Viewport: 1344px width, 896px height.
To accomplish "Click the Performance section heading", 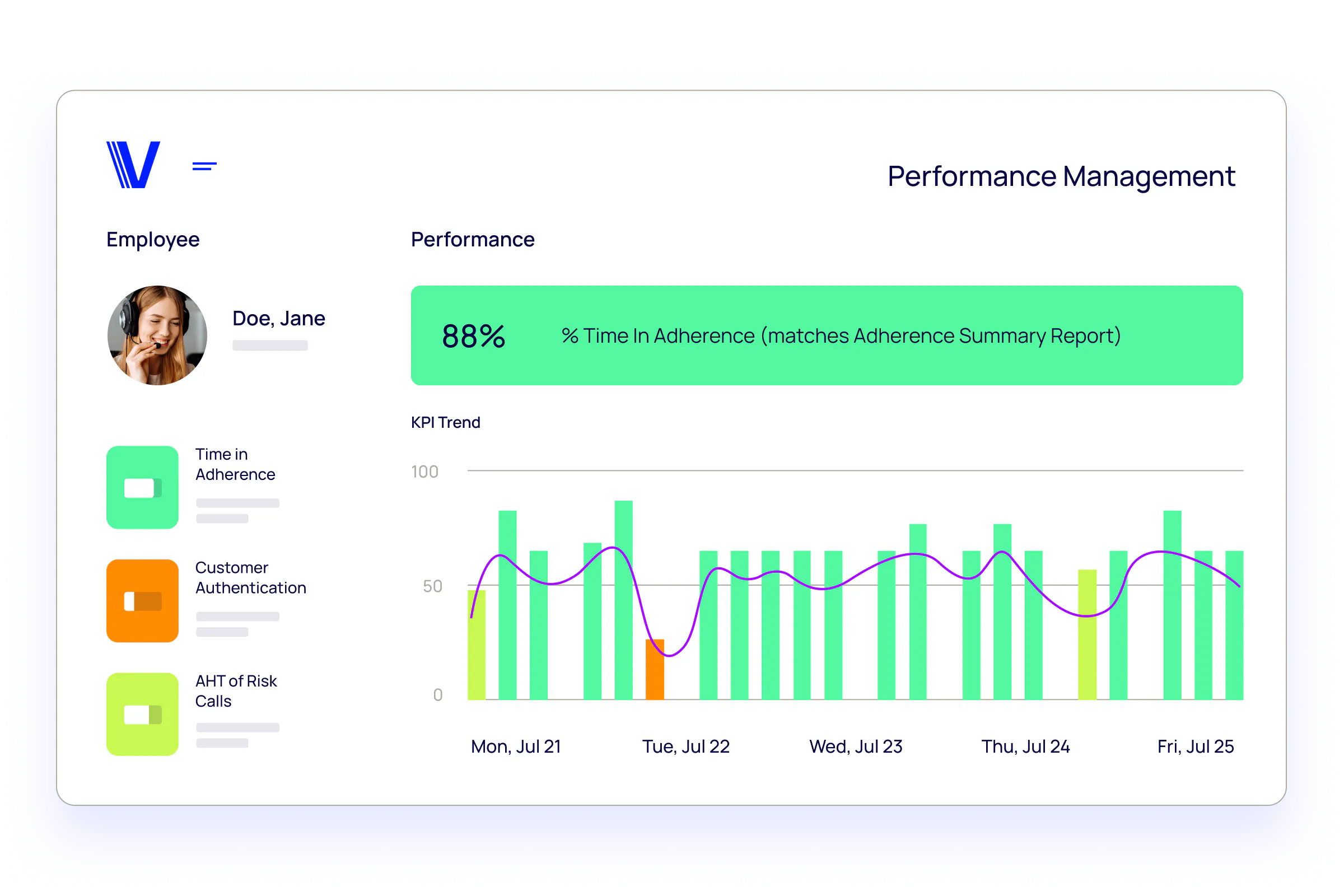I will click(x=473, y=240).
